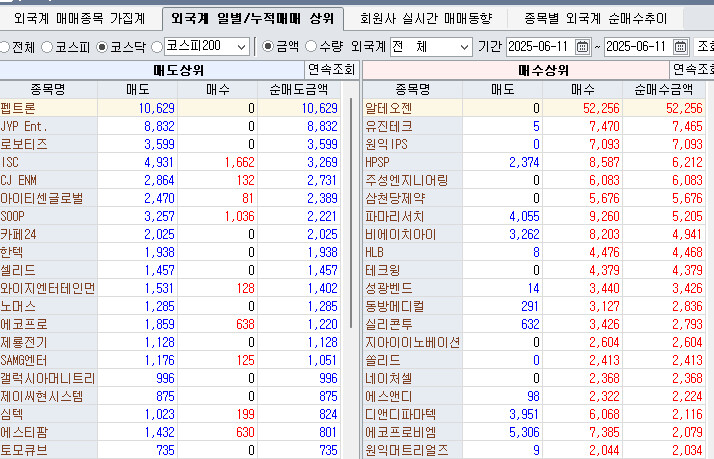Click 연속조회 button in 매도상위 panel

[x=331, y=70]
